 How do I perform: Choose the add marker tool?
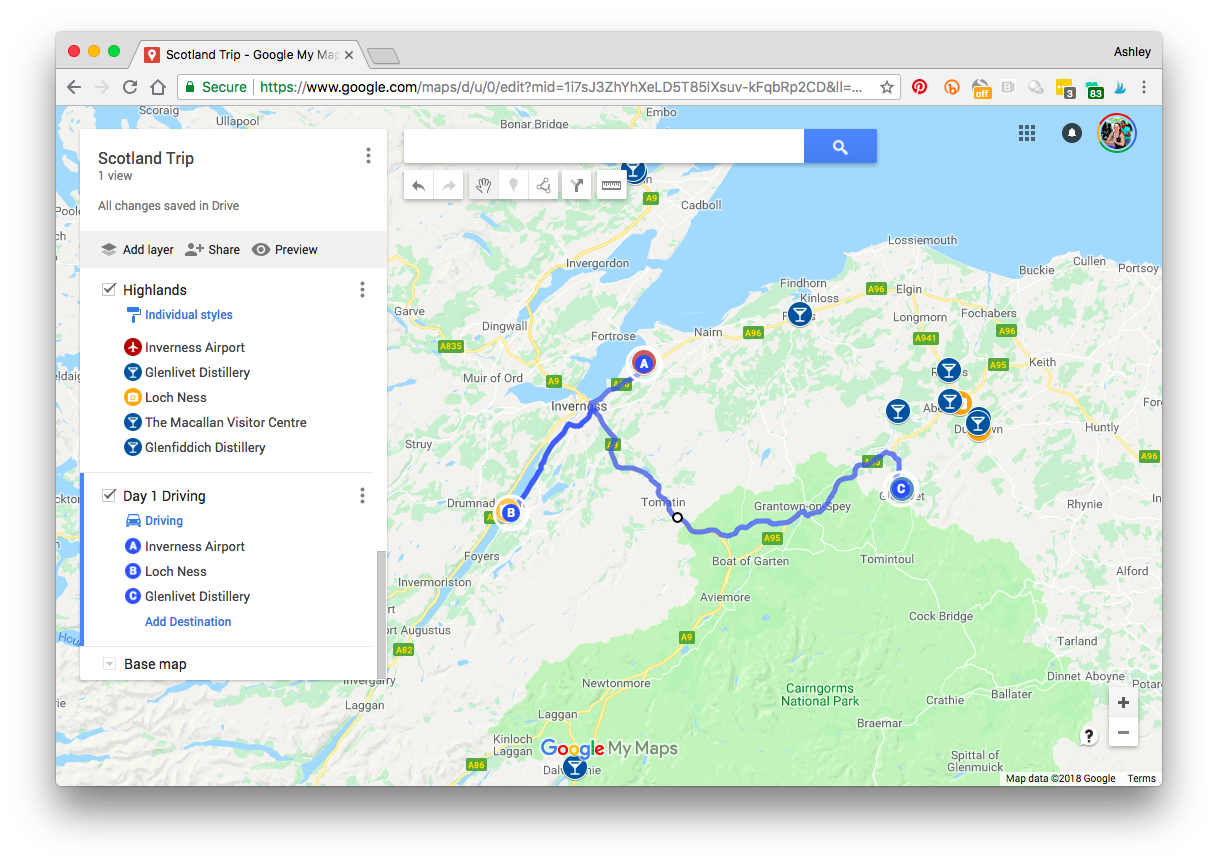click(x=513, y=185)
